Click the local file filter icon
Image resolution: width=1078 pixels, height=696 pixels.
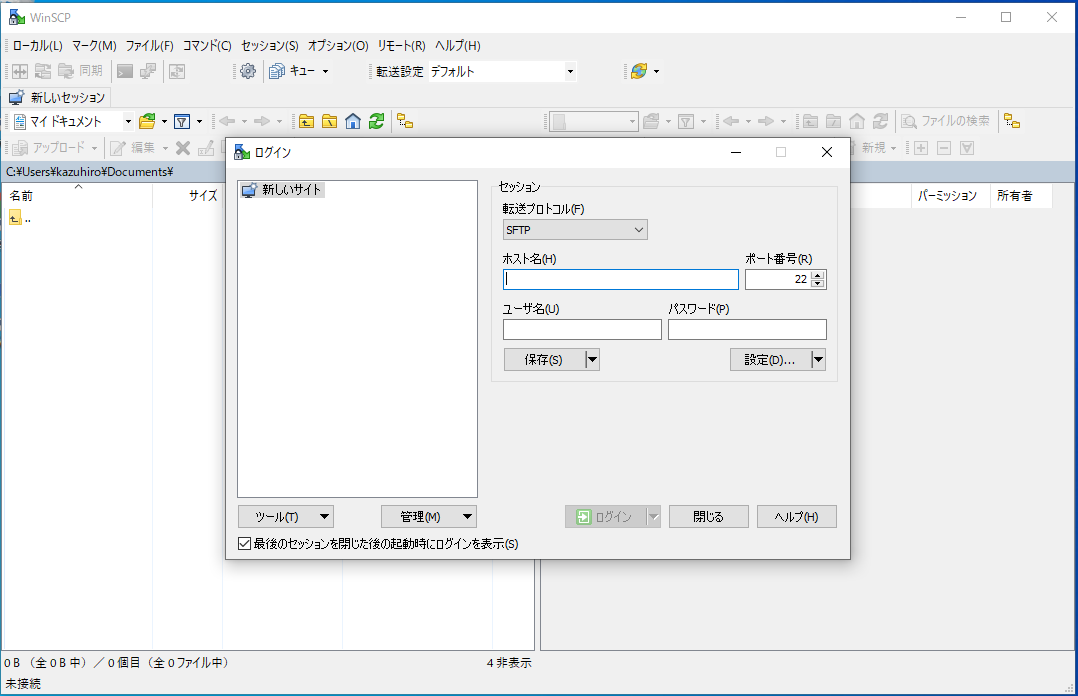(x=181, y=121)
